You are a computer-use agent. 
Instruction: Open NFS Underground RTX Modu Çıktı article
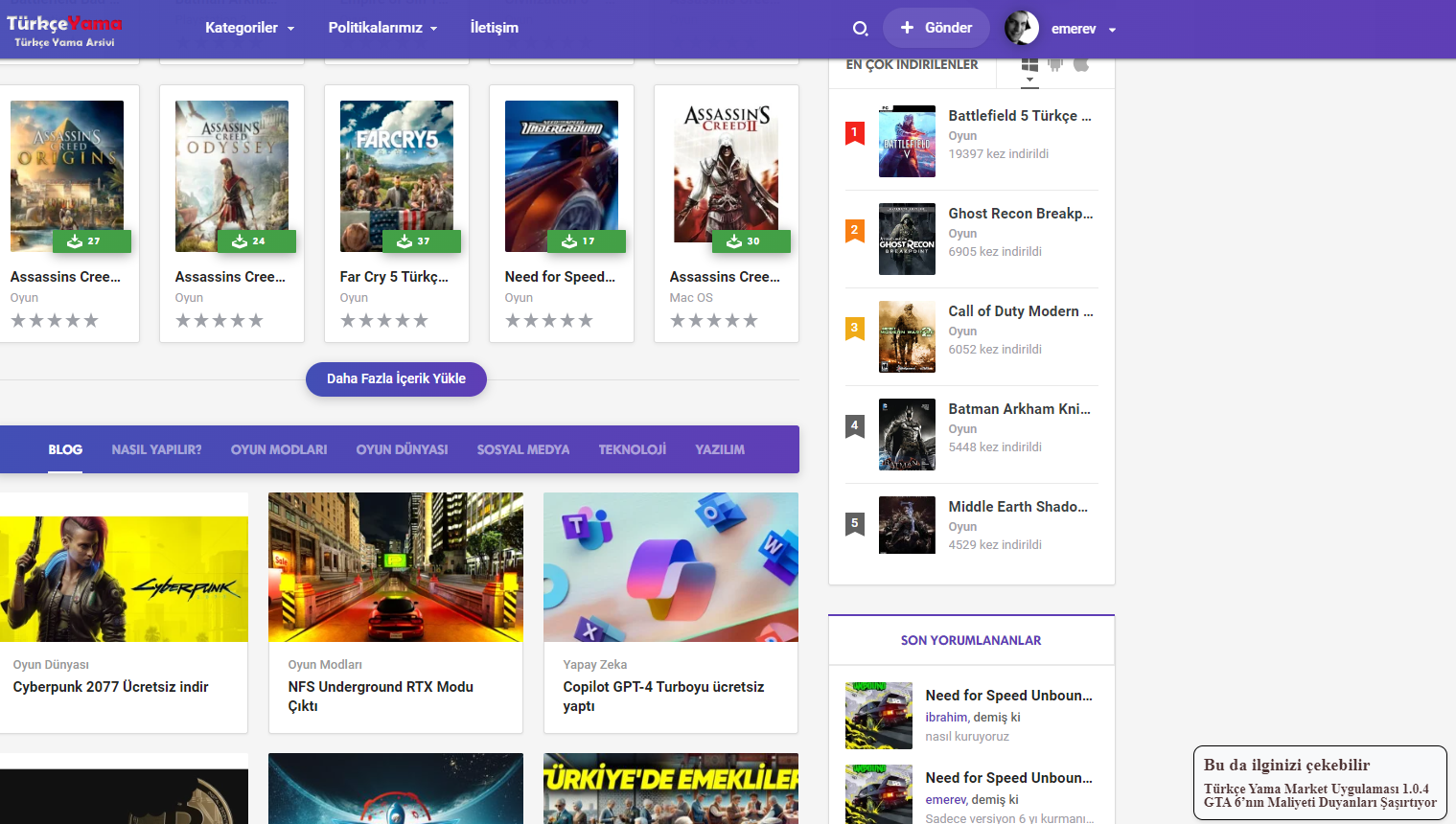(381, 697)
